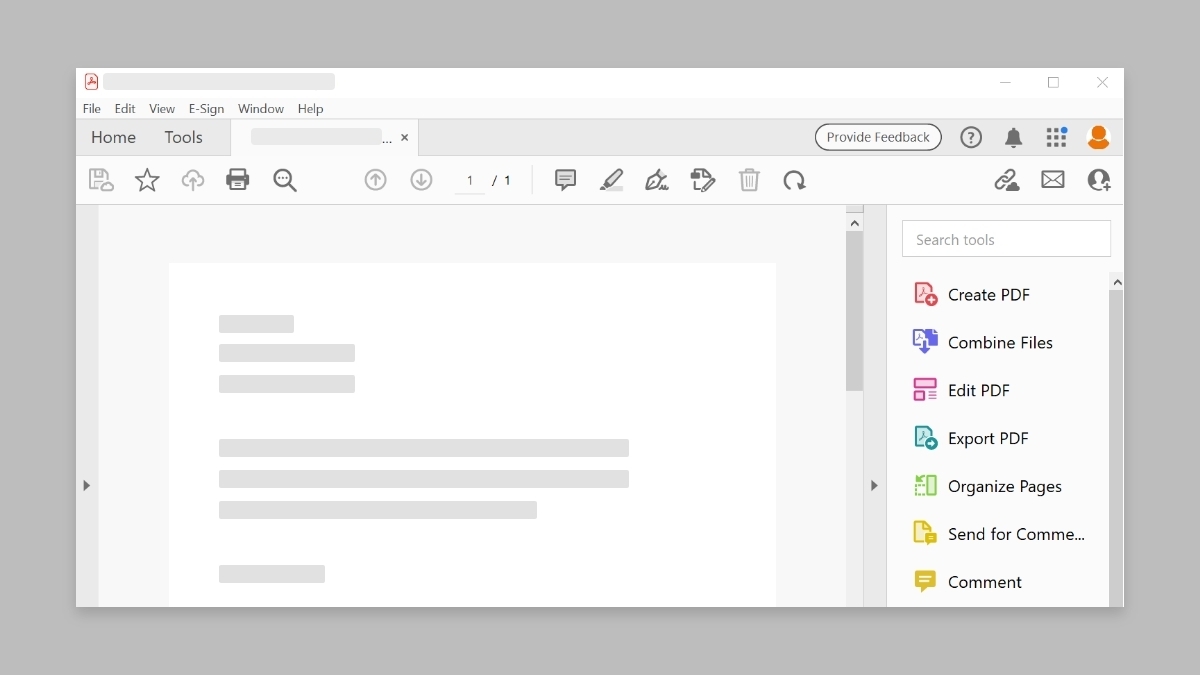The height and width of the screenshot is (675, 1200).
Task: Open the View menu
Action: [x=162, y=109]
